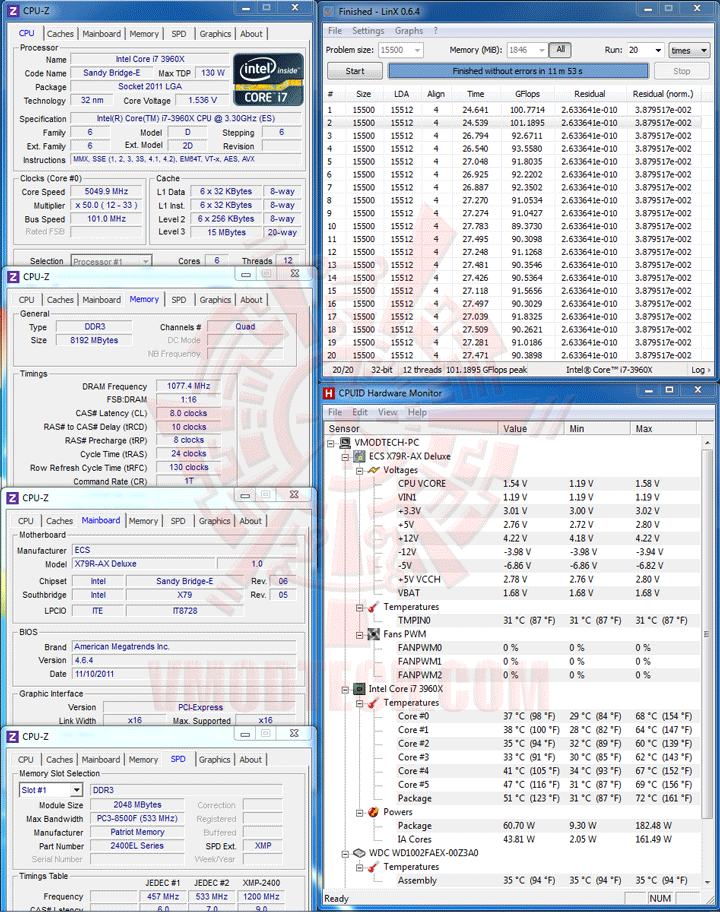Click the Log link in LinX status bar

[700, 370]
